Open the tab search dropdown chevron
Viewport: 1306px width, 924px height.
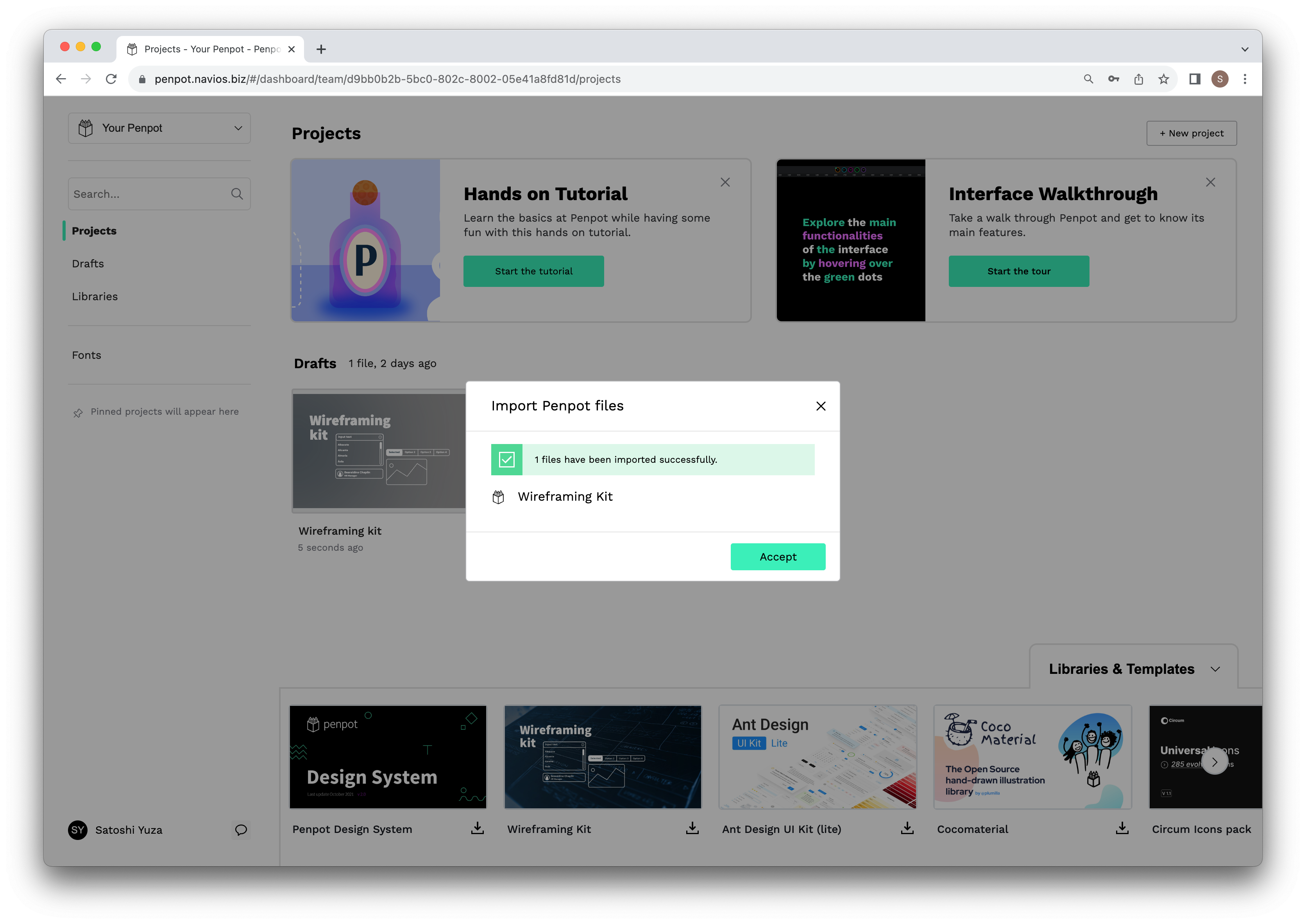1245,50
